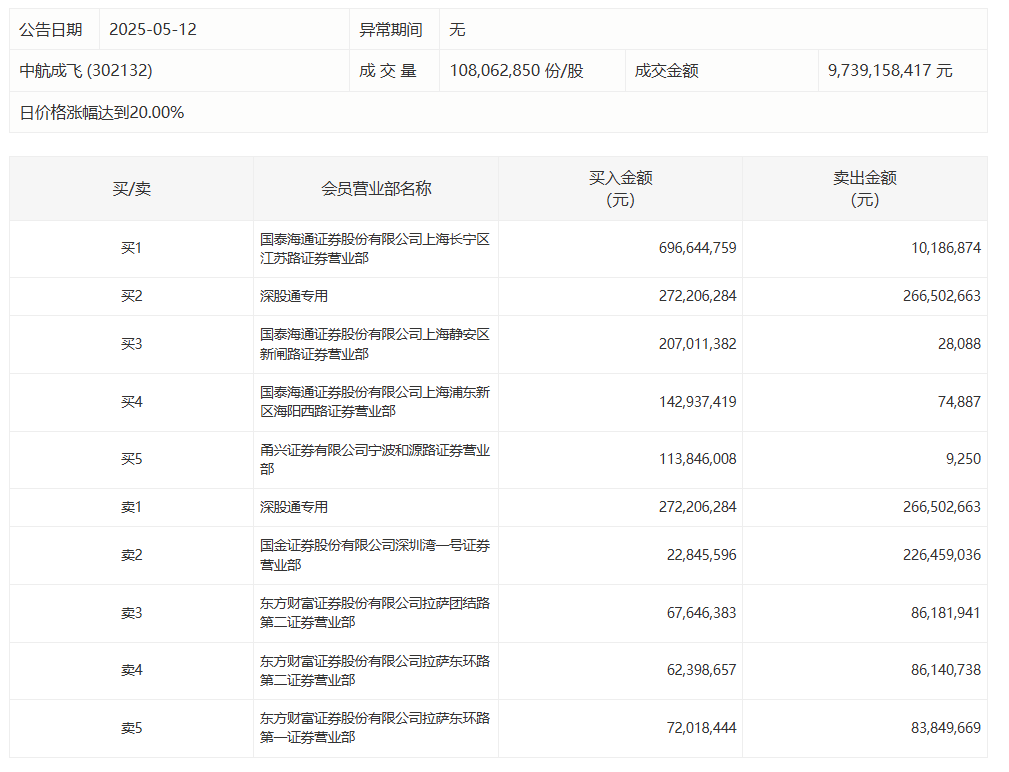Click the 卖3 row label
Image resolution: width=1009 pixels, height=772 pixels.
pyautogui.click(x=131, y=613)
